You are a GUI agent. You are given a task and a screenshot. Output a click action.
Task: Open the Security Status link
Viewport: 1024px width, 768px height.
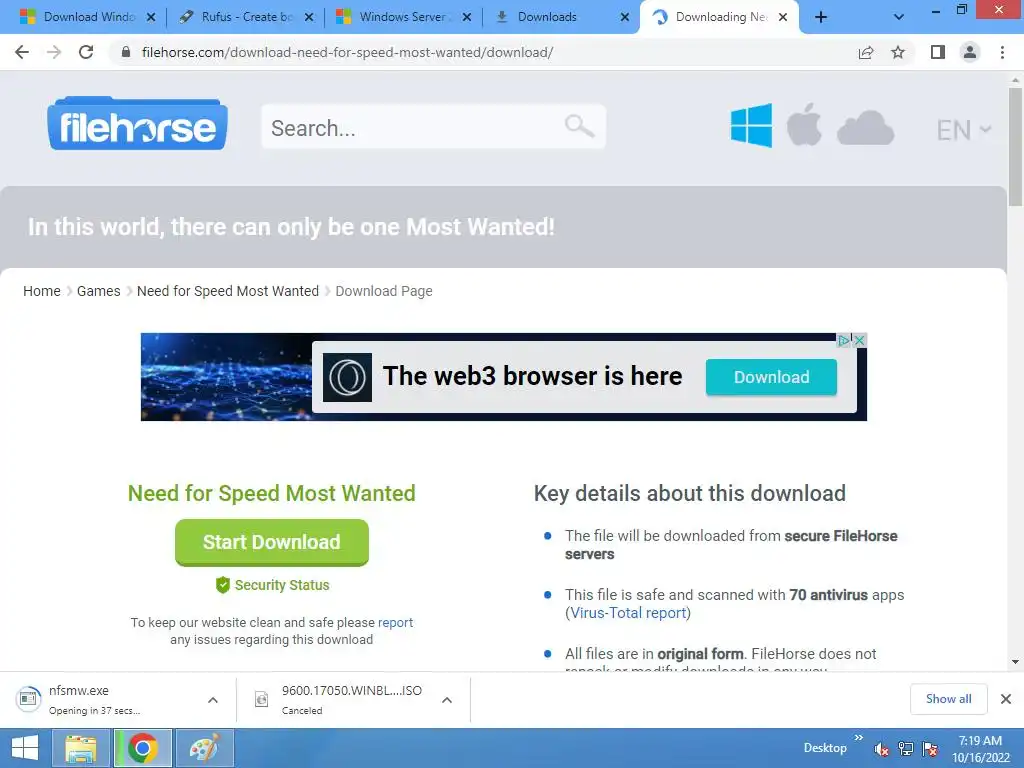pos(281,585)
